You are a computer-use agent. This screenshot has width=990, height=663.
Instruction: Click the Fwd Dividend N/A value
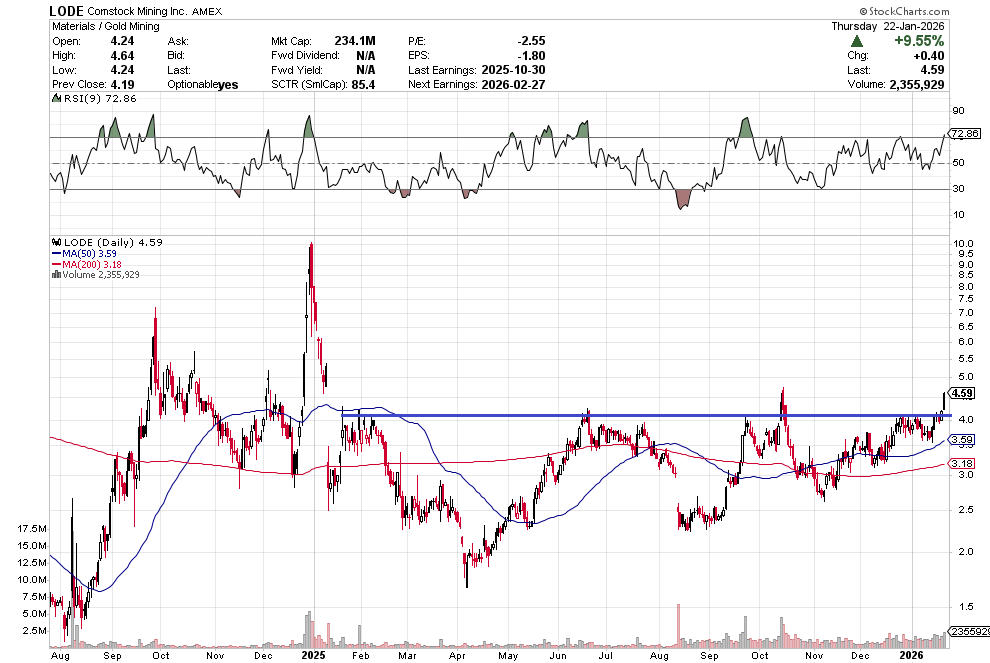click(x=366, y=56)
